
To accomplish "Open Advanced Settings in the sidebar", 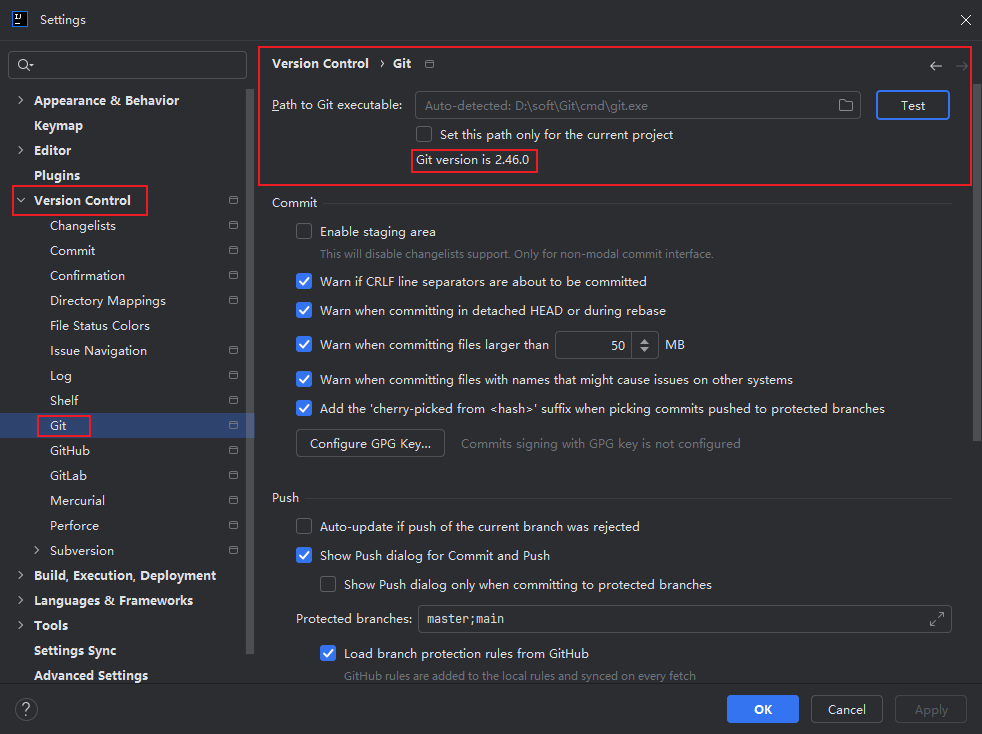I will (91, 676).
